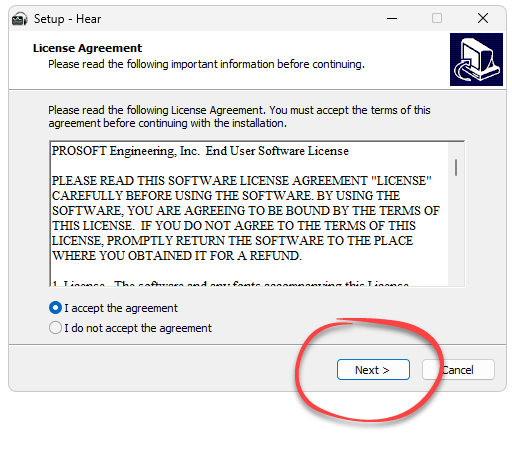This screenshot has width=512, height=449.
Task: Click the scrollbar track below the thumb
Action: tap(456, 233)
